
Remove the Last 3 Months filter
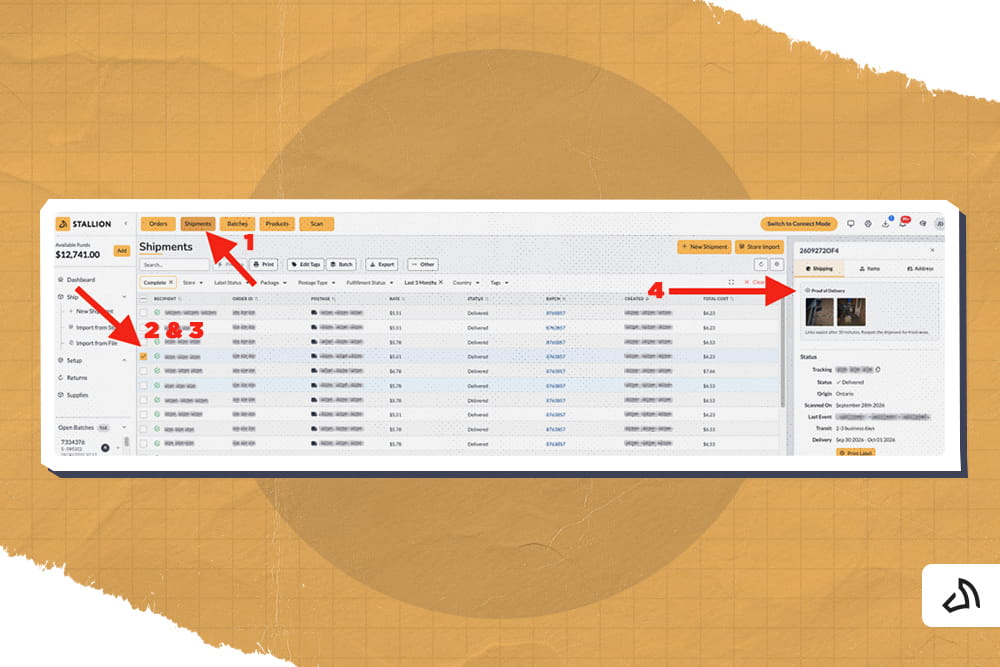coord(441,282)
